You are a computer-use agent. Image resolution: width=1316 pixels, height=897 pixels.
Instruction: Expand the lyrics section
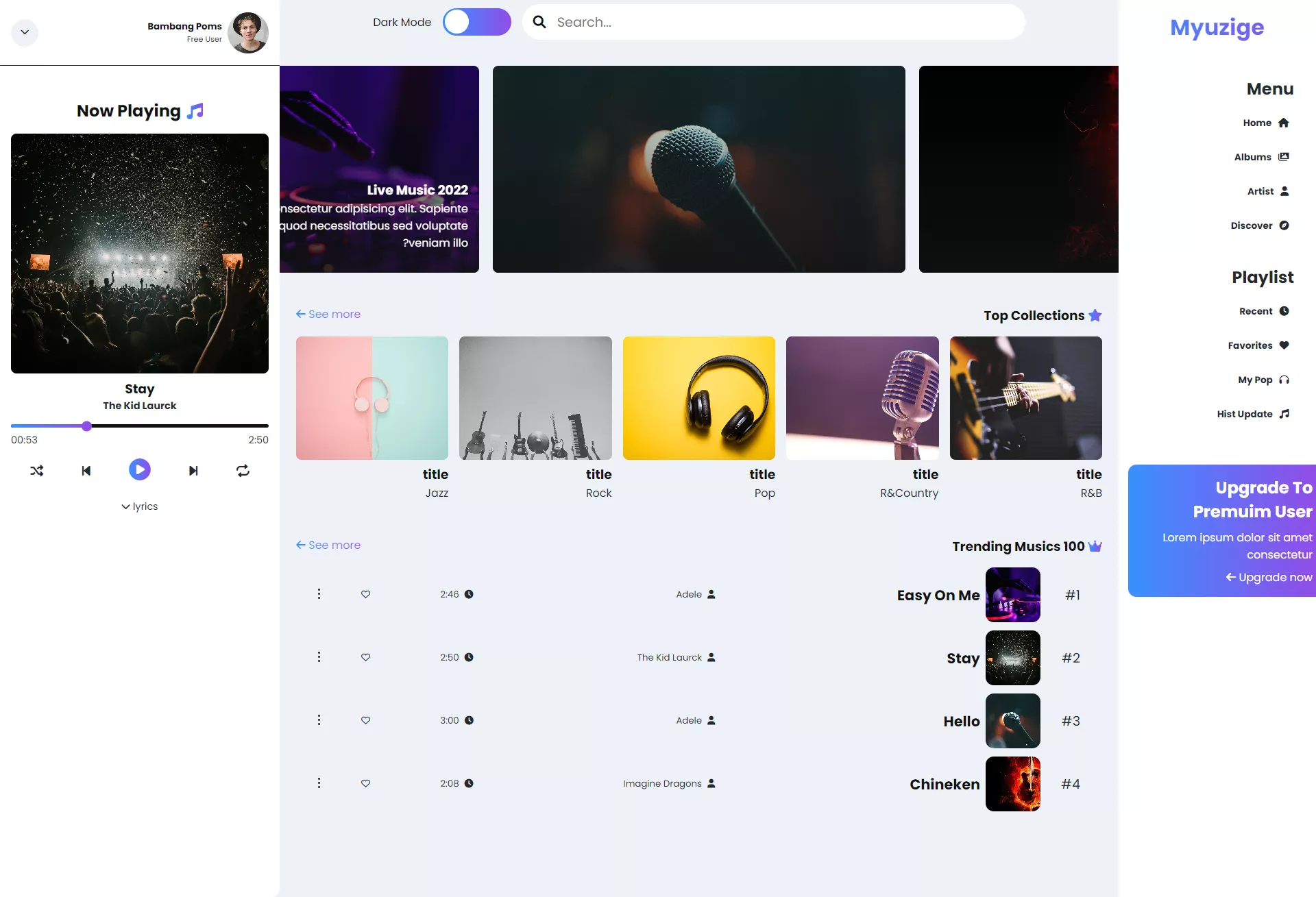coord(140,506)
